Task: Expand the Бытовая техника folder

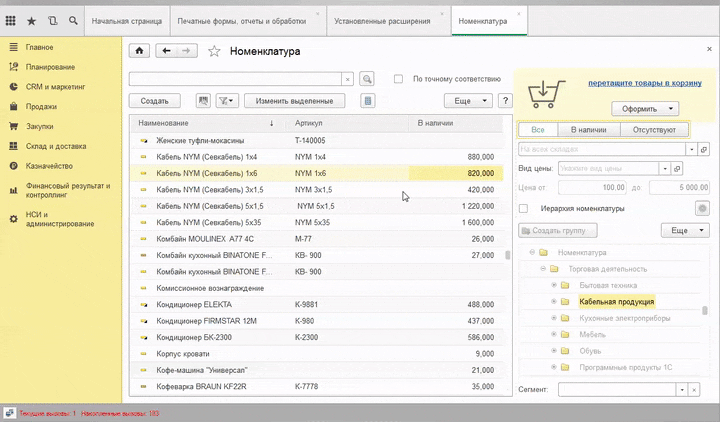Action: pyautogui.click(x=554, y=285)
